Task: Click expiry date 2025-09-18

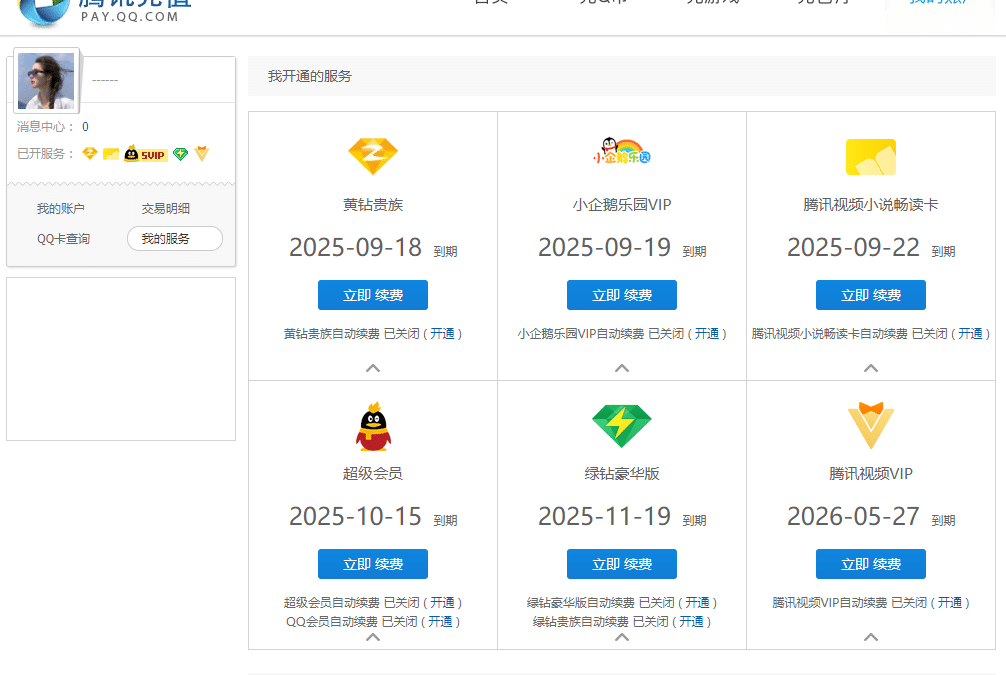Action: [x=355, y=248]
